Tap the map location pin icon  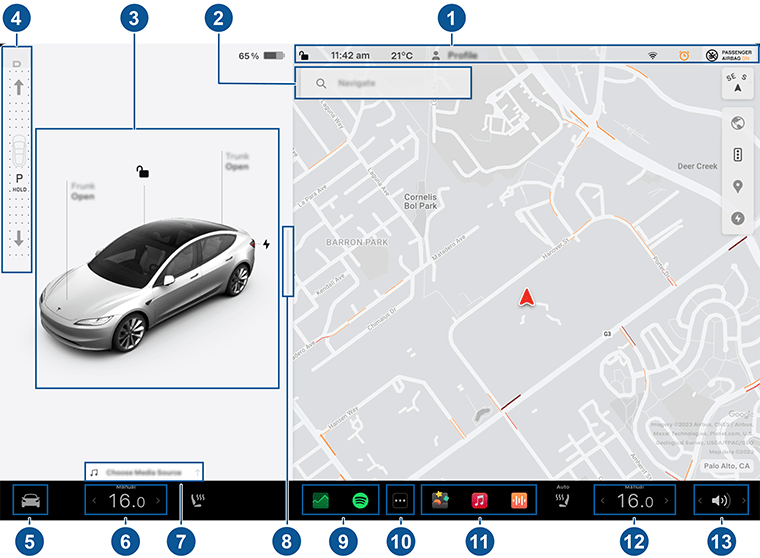pos(737,186)
